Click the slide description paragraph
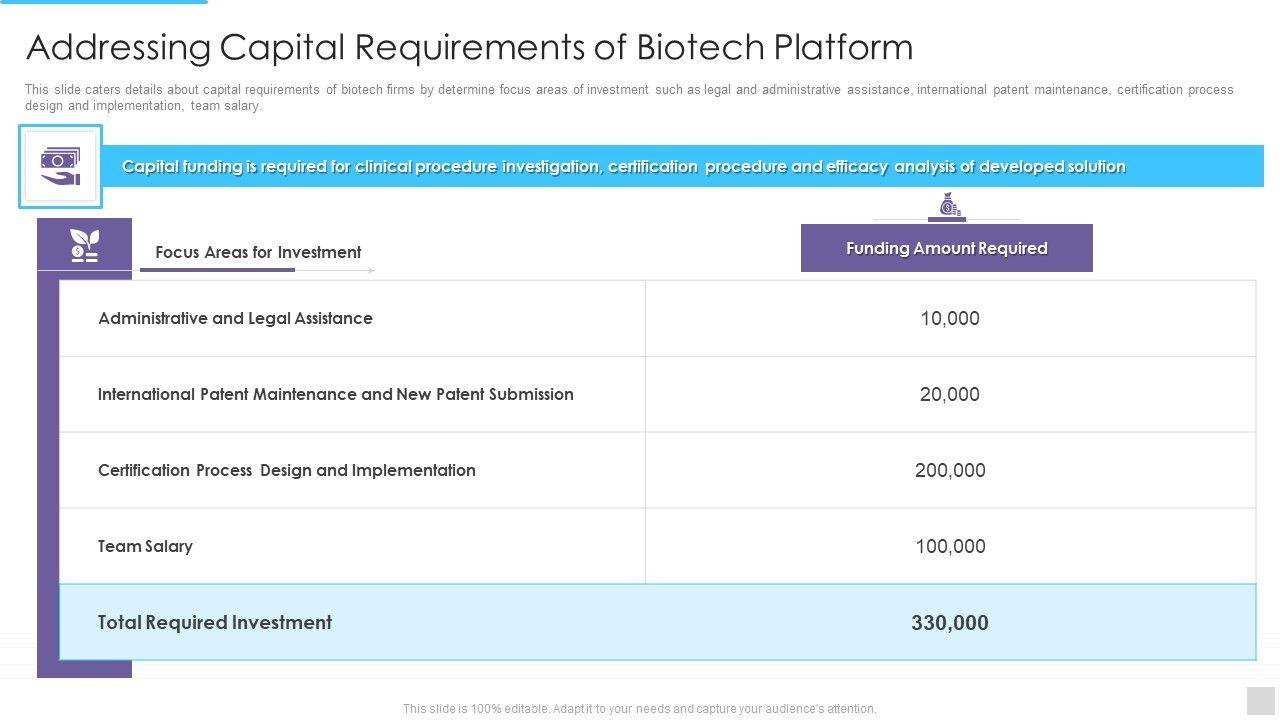This screenshot has height=720, width=1280. point(628,97)
